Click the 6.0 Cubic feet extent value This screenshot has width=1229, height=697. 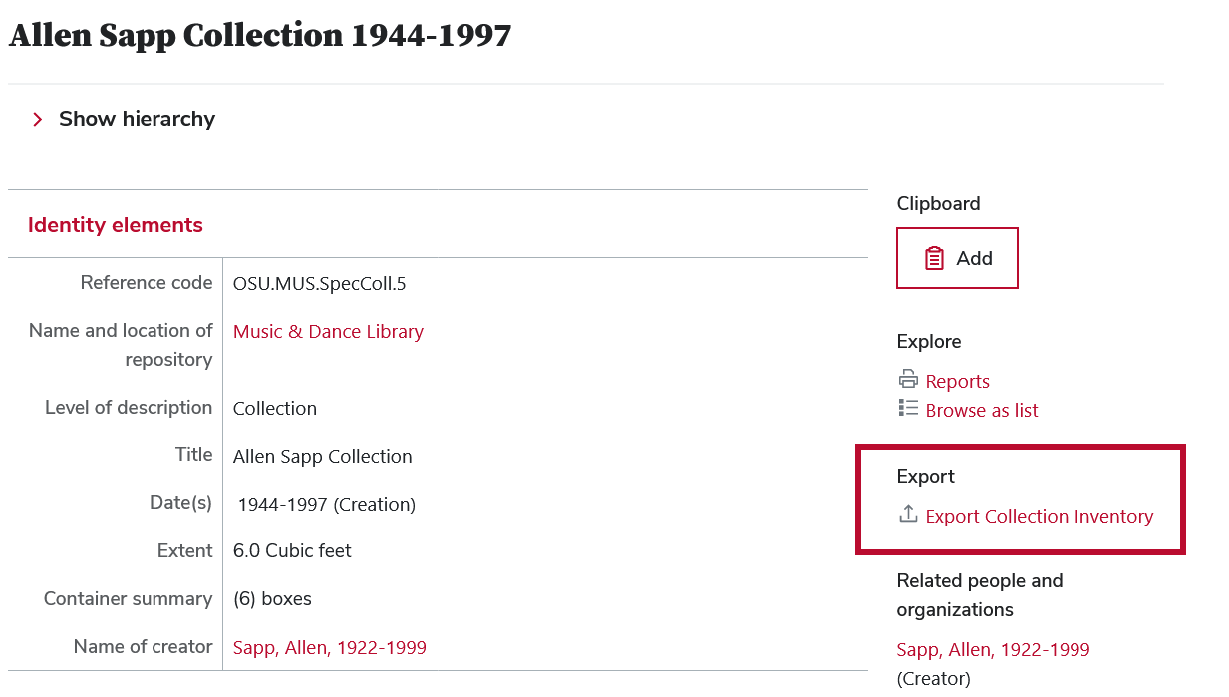292,550
